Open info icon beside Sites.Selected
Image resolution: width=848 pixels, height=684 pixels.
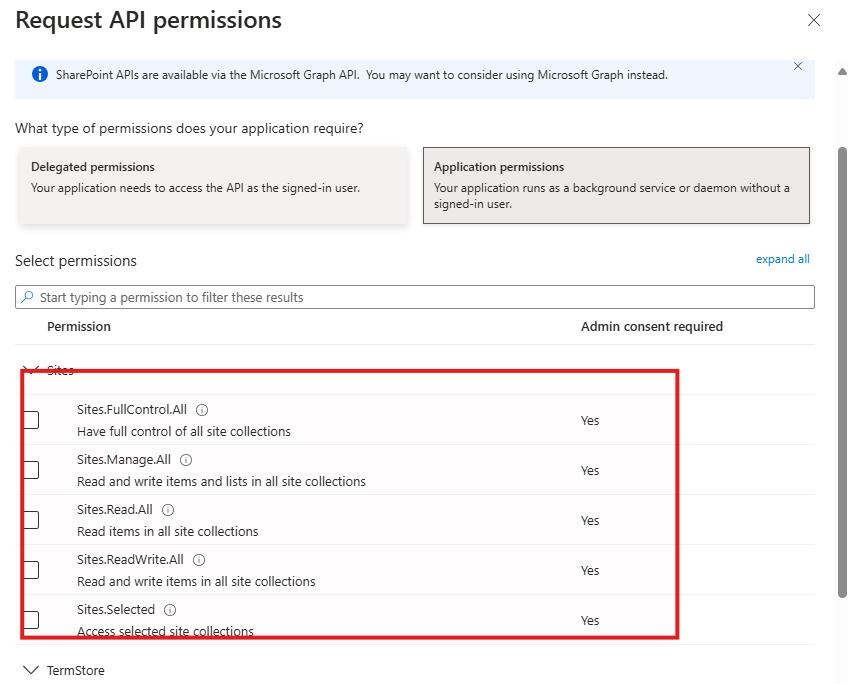[x=170, y=610]
